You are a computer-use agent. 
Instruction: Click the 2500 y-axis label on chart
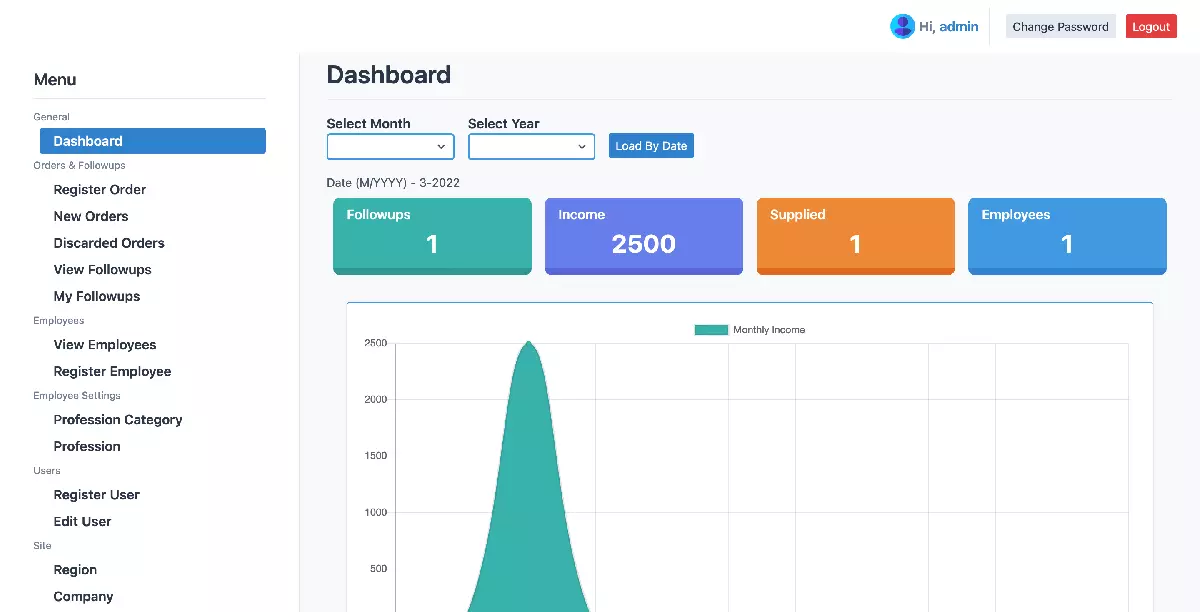pyautogui.click(x=376, y=343)
